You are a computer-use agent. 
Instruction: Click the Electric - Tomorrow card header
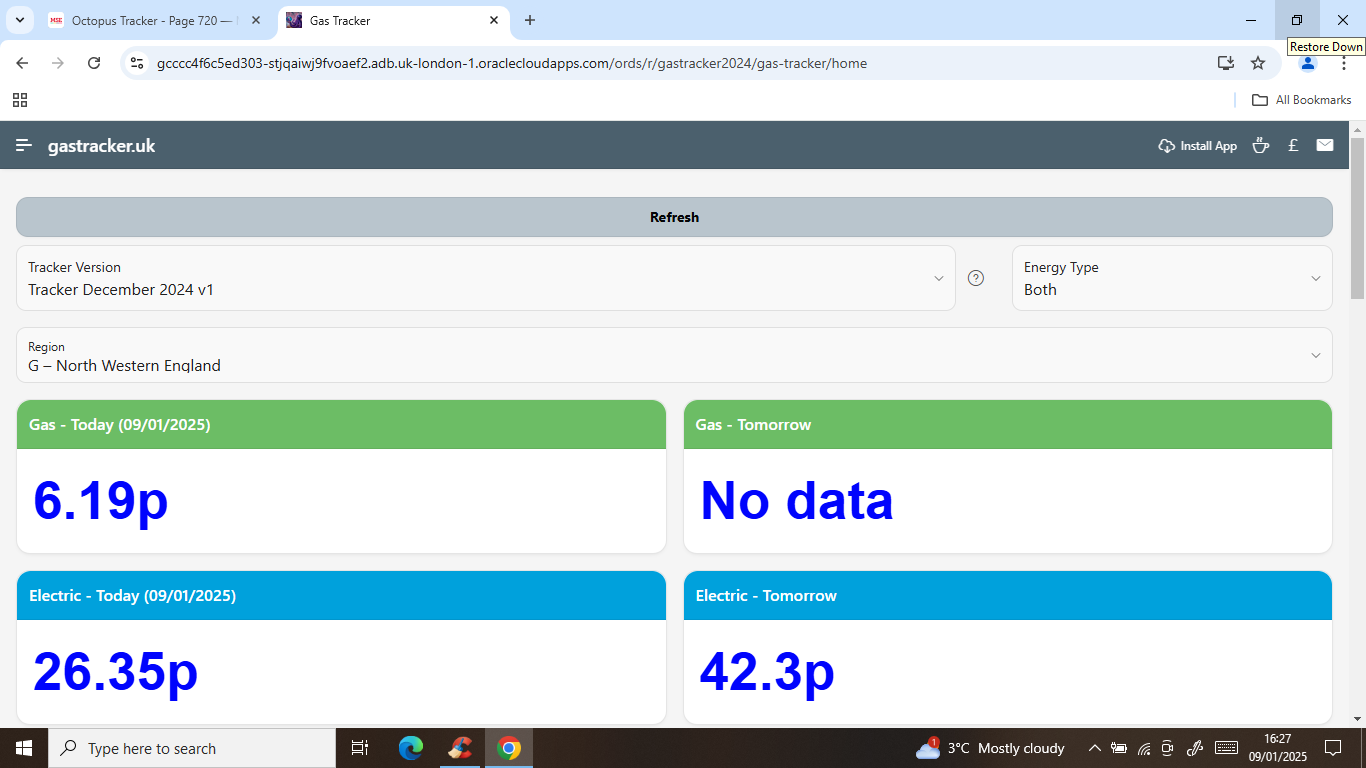pos(1008,596)
